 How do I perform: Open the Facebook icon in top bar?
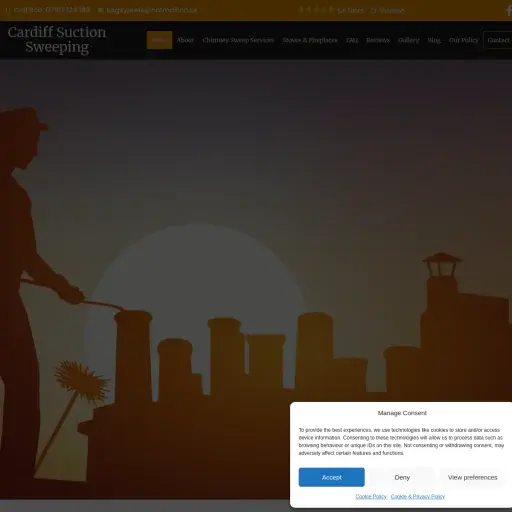509,10
